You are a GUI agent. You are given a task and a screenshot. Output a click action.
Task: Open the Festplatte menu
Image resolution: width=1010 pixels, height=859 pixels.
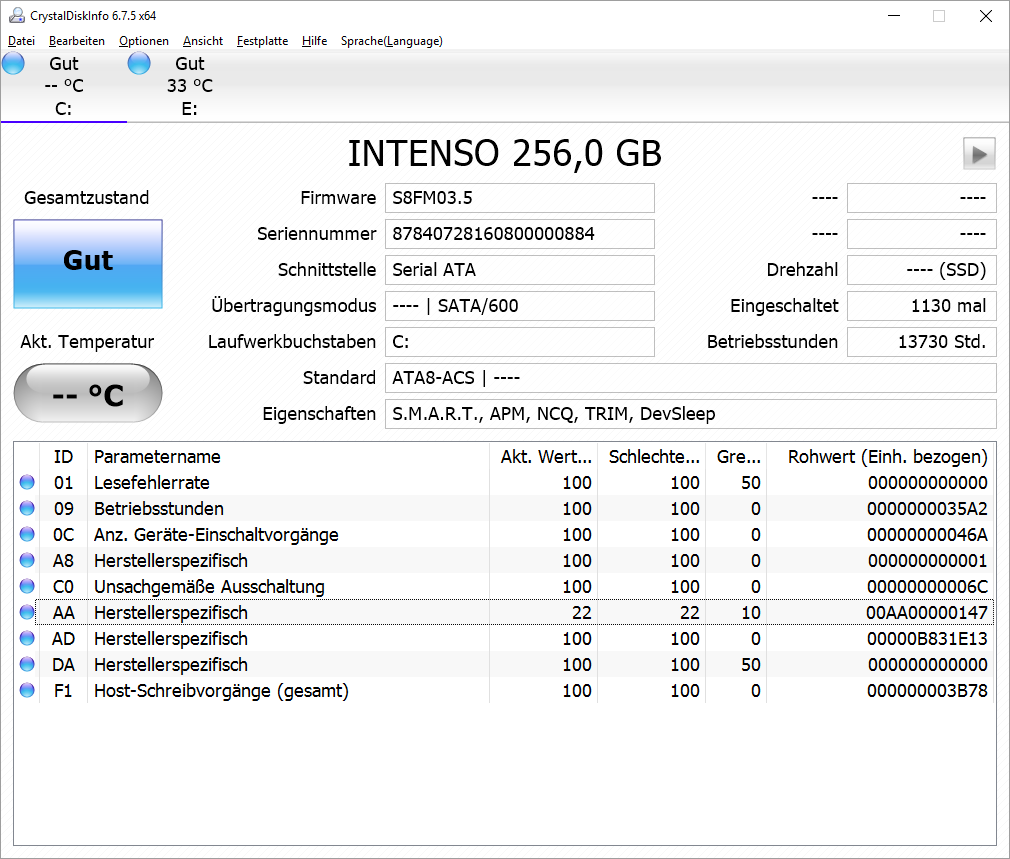(x=262, y=41)
